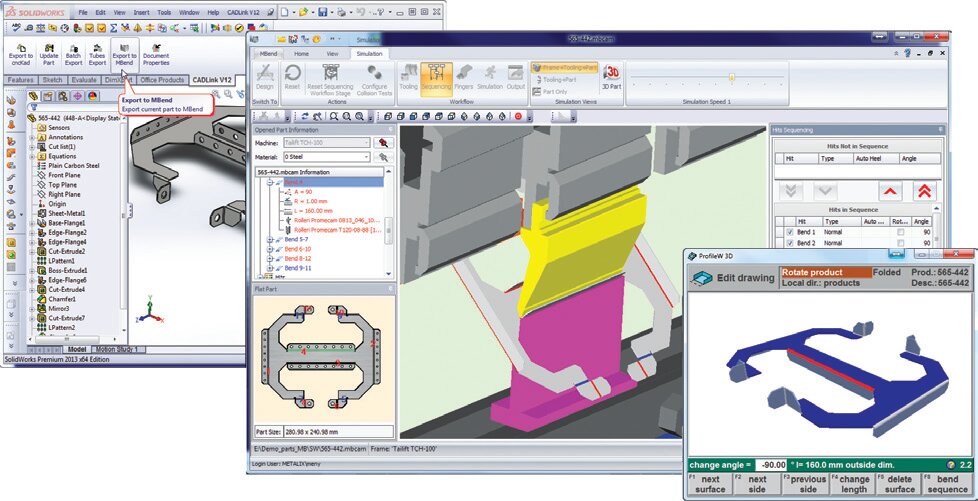The height and width of the screenshot is (501, 978).
Task: Expand Bend 5-7 in part tree
Action: pyautogui.click(x=269, y=240)
